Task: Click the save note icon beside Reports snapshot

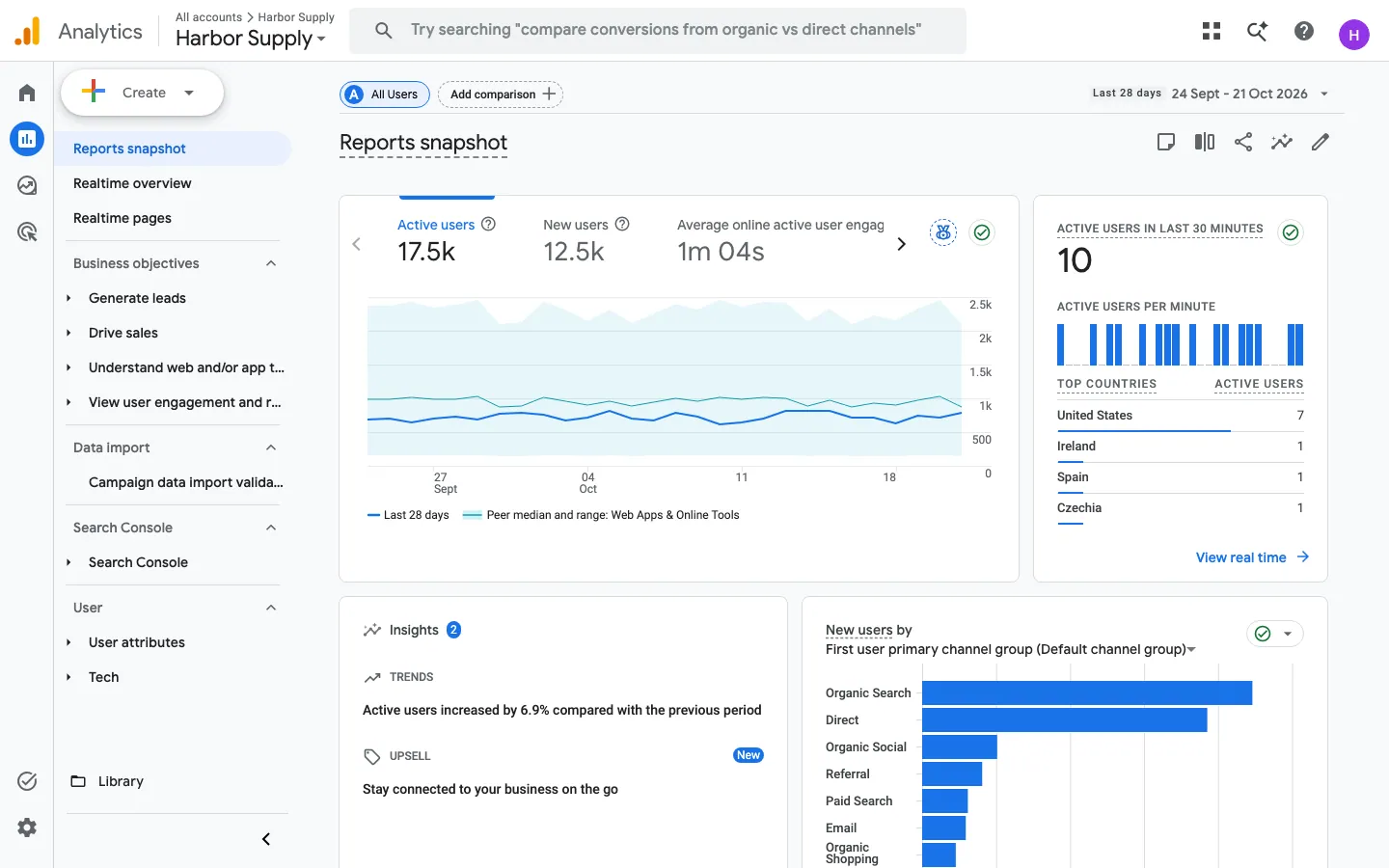Action: 1166,142
